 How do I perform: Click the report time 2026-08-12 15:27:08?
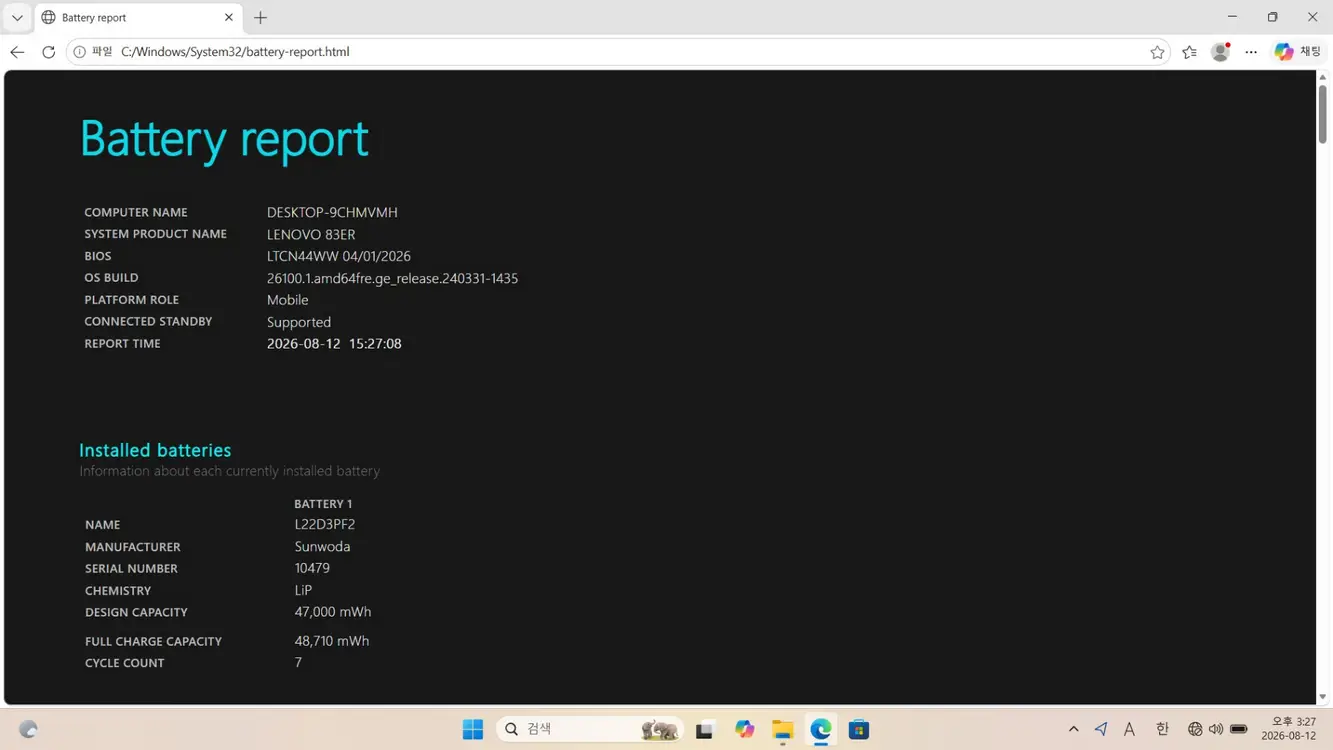pos(334,343)
